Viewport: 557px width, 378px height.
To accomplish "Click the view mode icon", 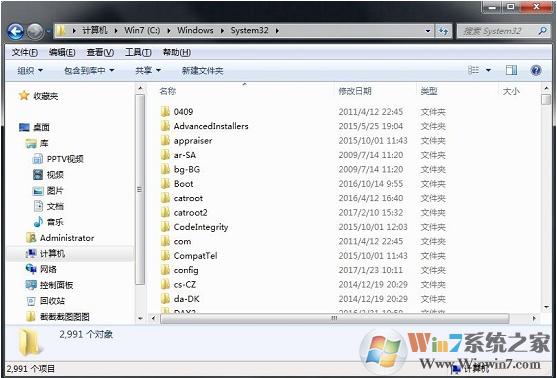I will click(x=474, y=70).
